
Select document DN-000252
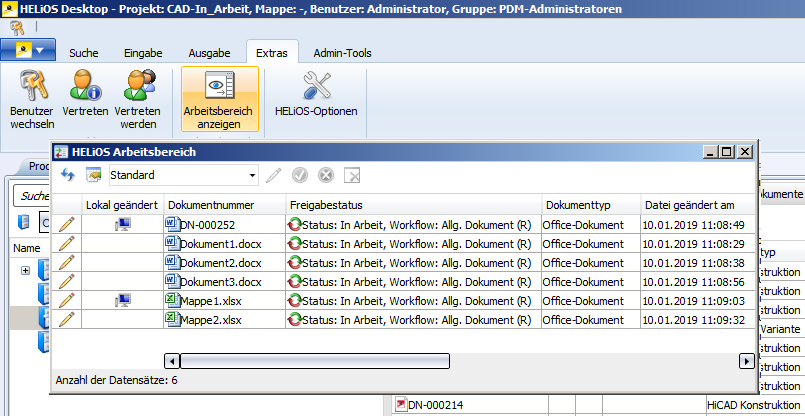pyautogui.click(x=207, y=225)
